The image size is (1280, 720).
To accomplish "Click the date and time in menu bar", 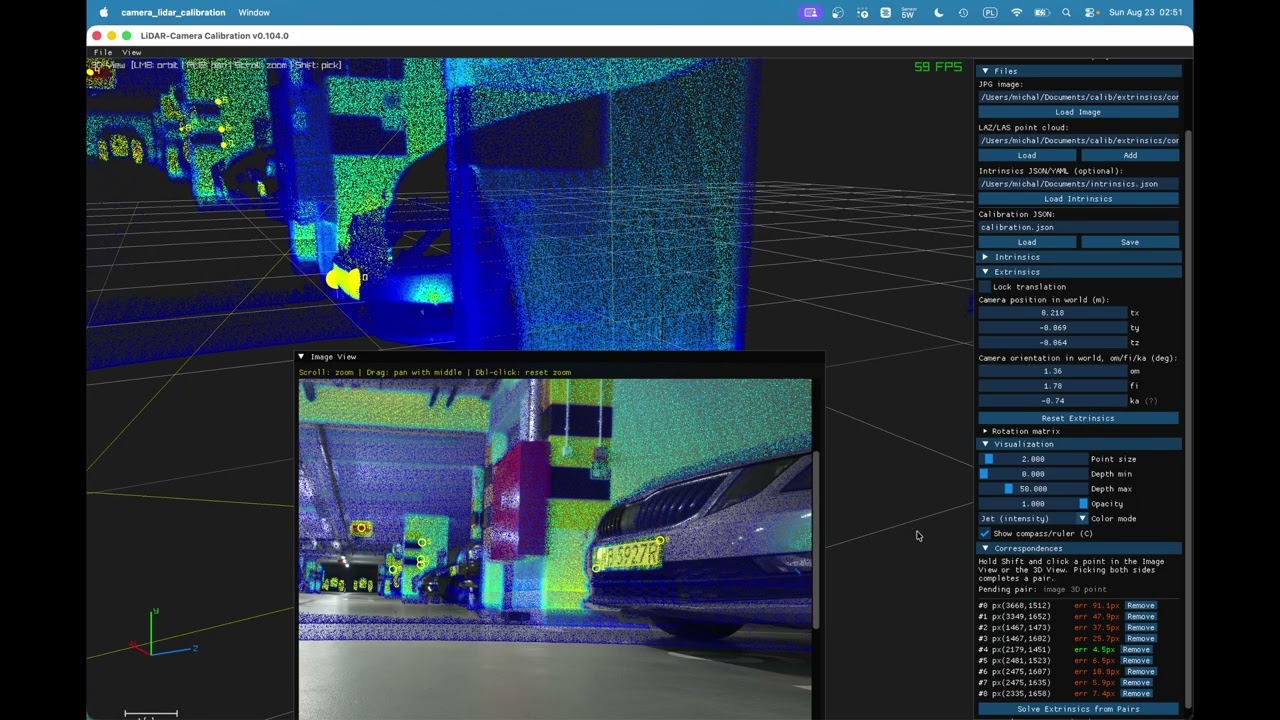I will point(1146,12).
